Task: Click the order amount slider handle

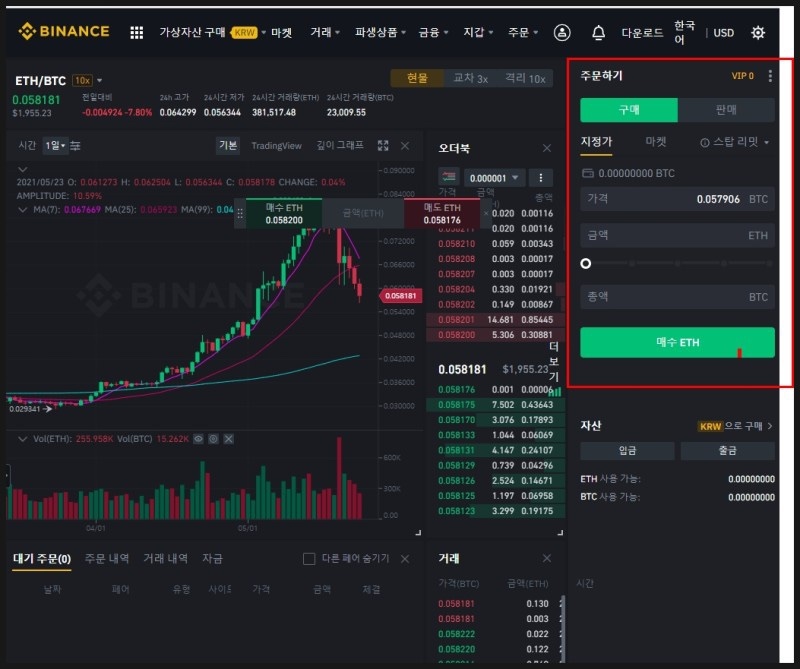Action: coord(586,263)
